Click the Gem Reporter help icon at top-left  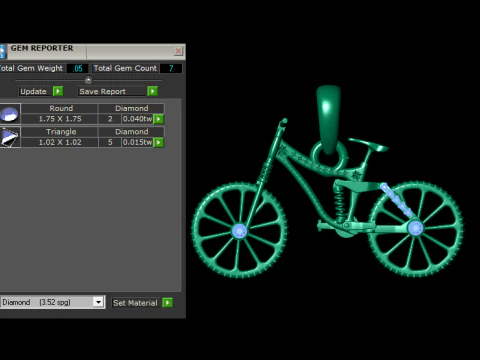pos(3,51)
